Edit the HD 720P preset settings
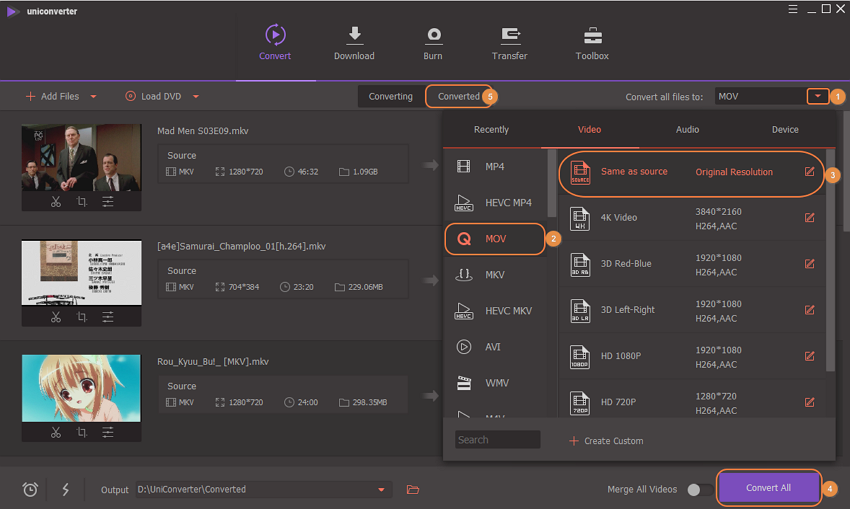The image size is (850, 509). click(x=809, y=402)
